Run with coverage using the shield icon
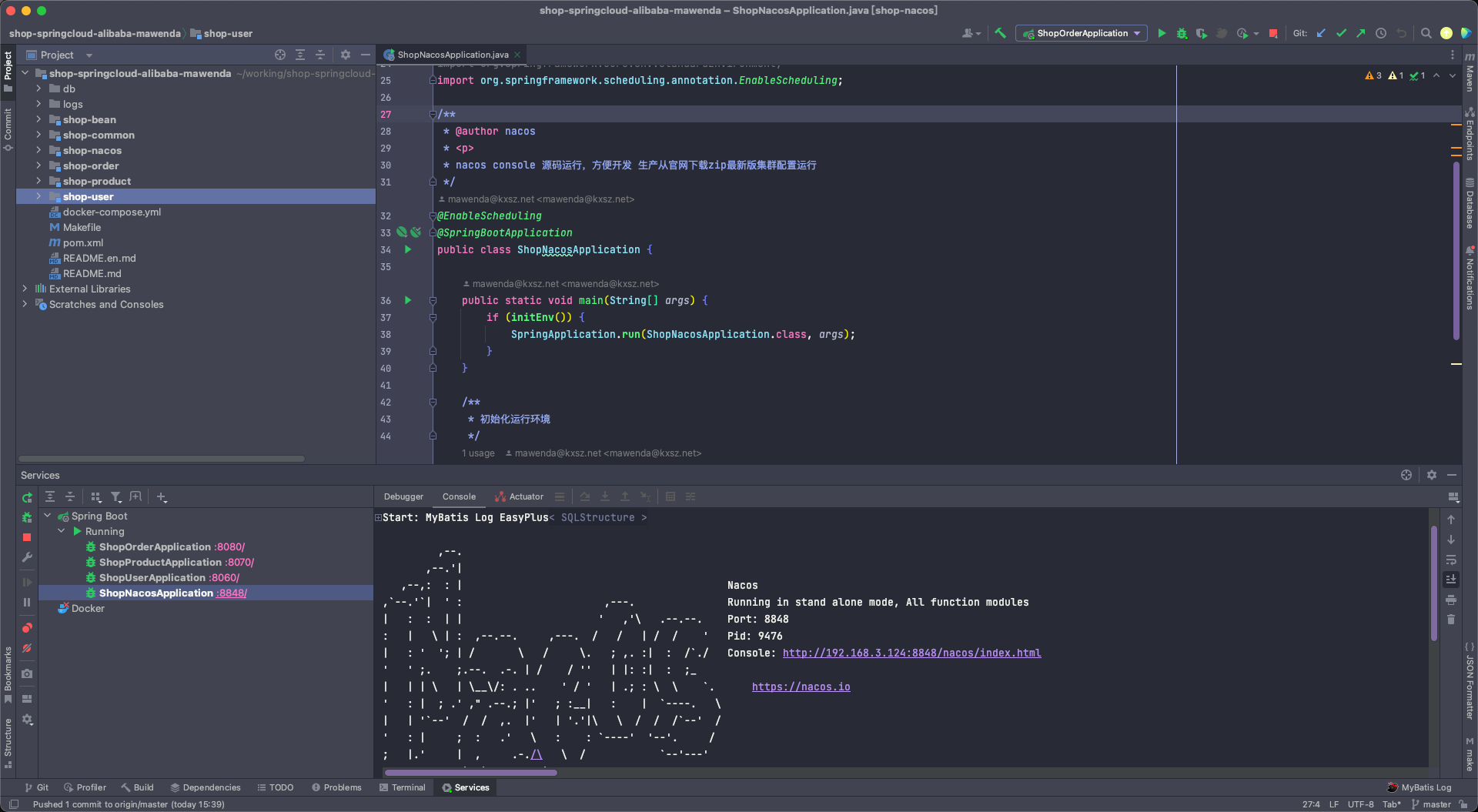This screenshot has width=1478, height=812. 1202,33
